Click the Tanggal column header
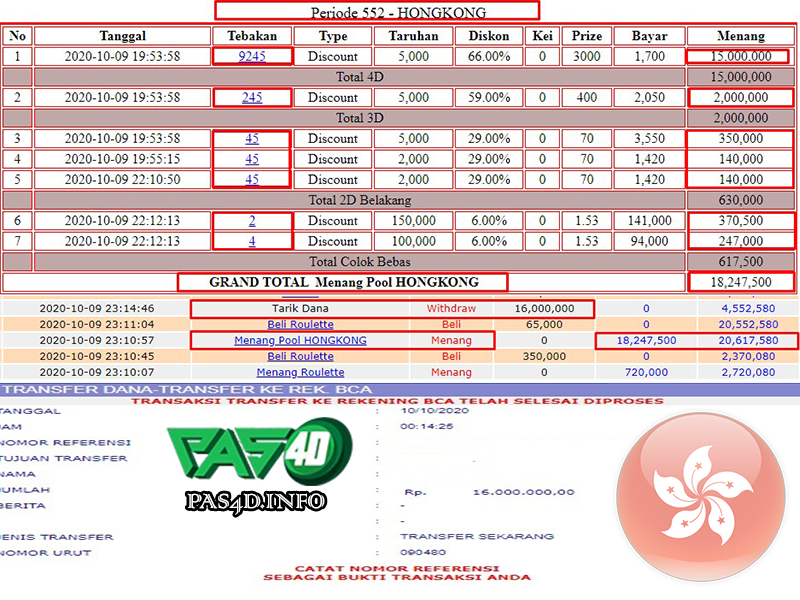800x600 pixels. click(x=122, y=36)
